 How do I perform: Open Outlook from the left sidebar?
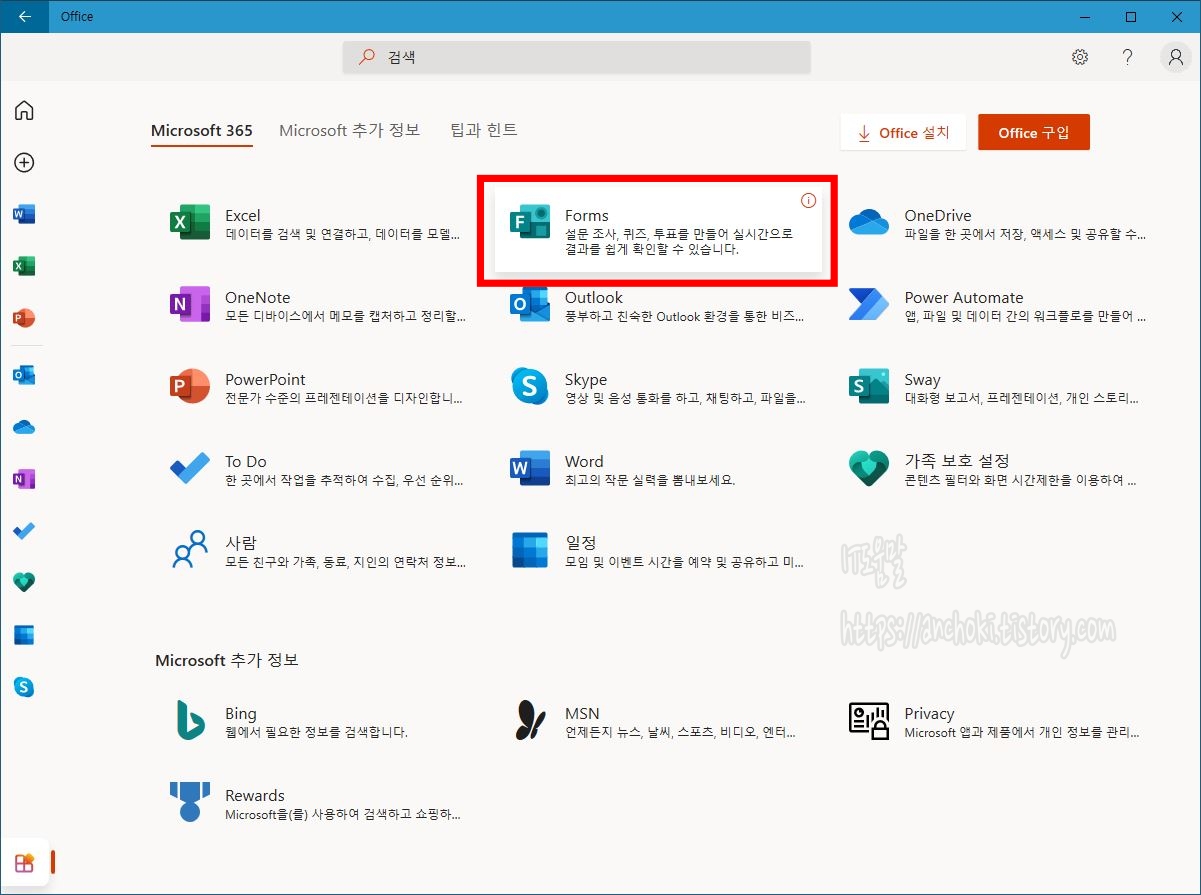24,375
